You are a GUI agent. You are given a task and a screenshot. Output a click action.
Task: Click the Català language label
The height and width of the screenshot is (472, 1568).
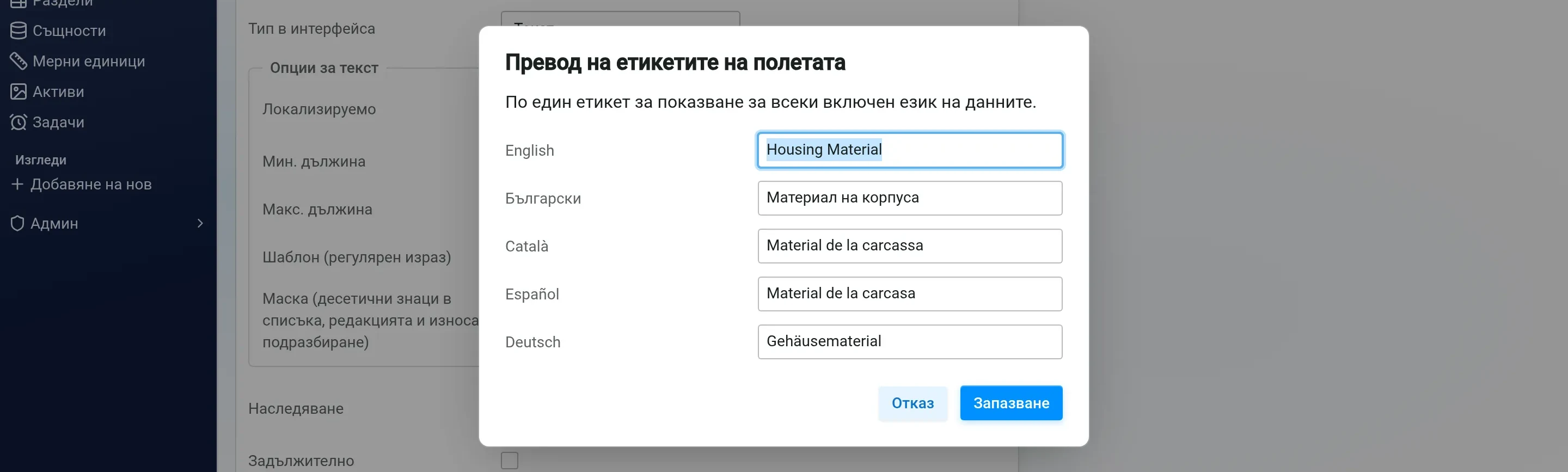coord(526,246)
